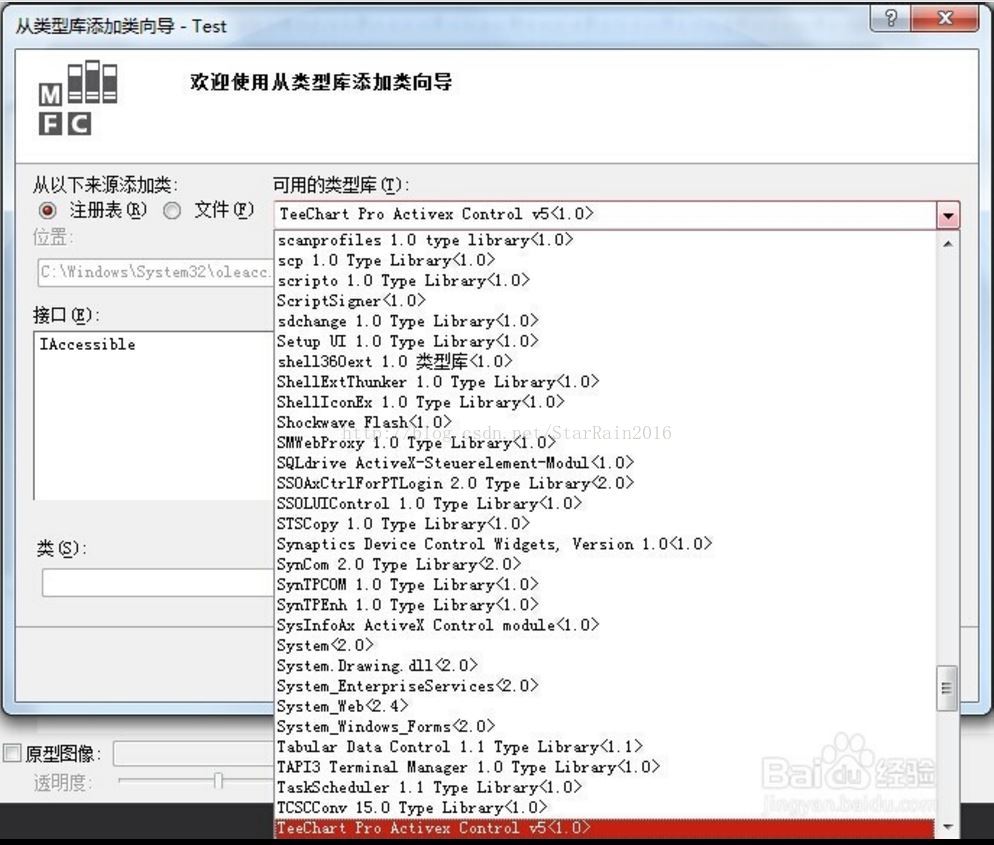Select the 注册表 (R) radio button

(x=48, y=210)
